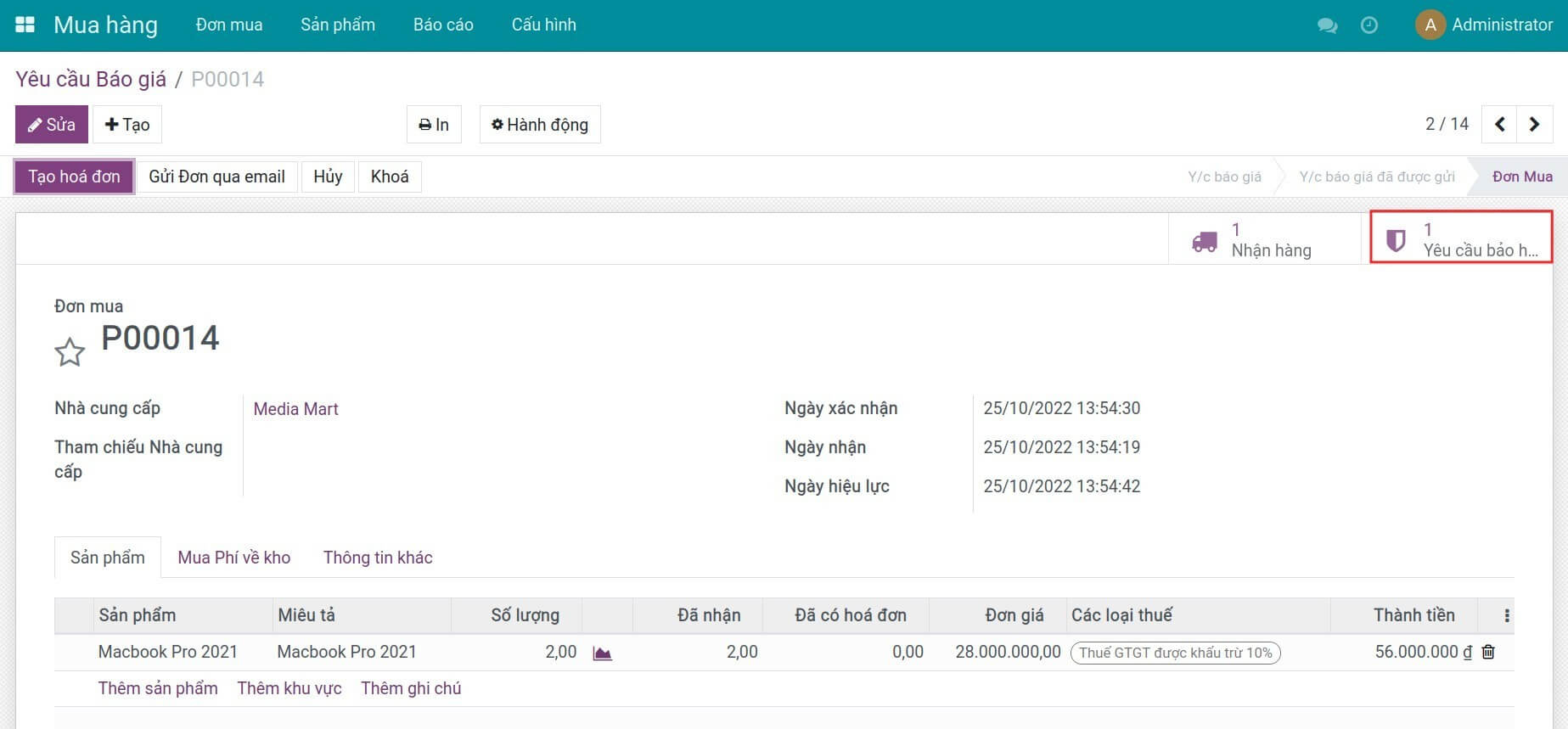Screen dimensions: 1568x729
Task: Expand the Hành động dropdown
Action: 540,125
